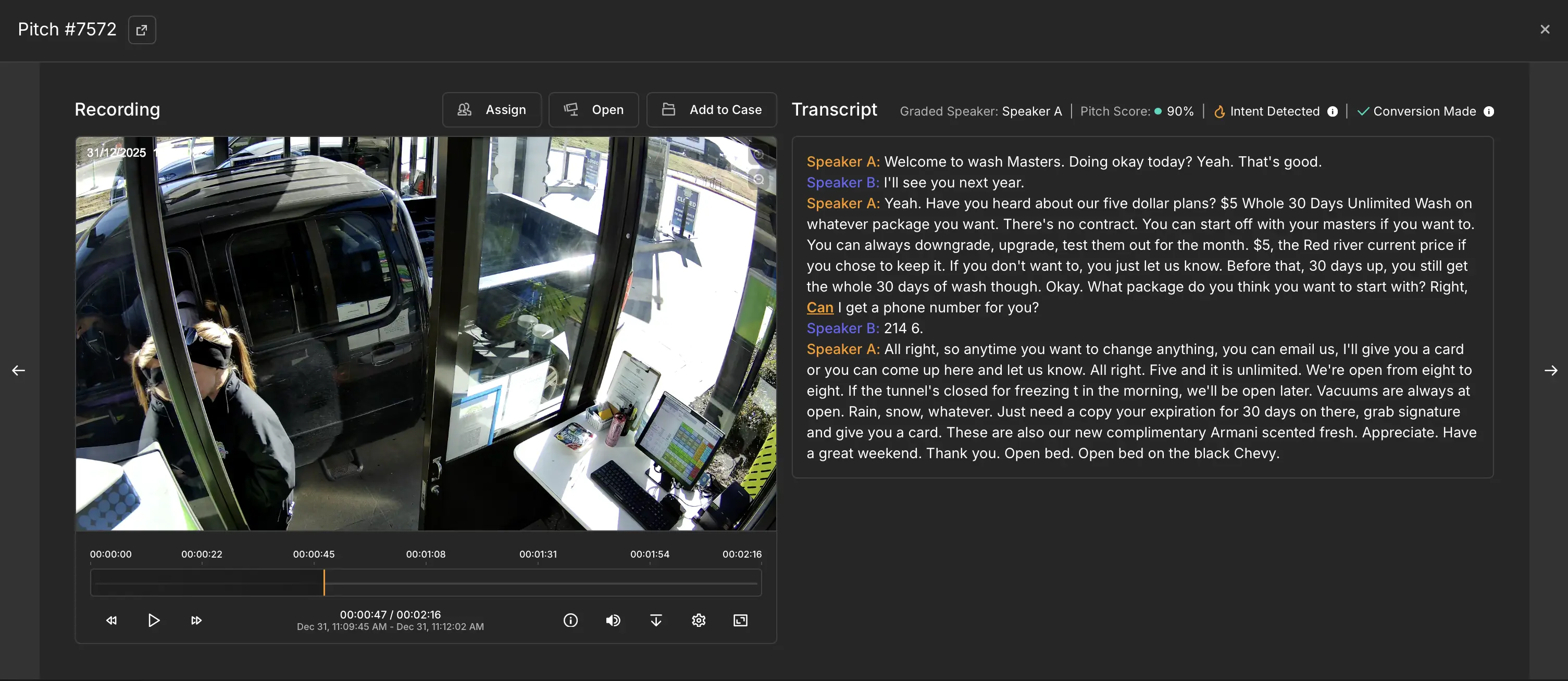1568x681 pixels.
Task: Assign the pitch to someone
Action: click(492, 109)
